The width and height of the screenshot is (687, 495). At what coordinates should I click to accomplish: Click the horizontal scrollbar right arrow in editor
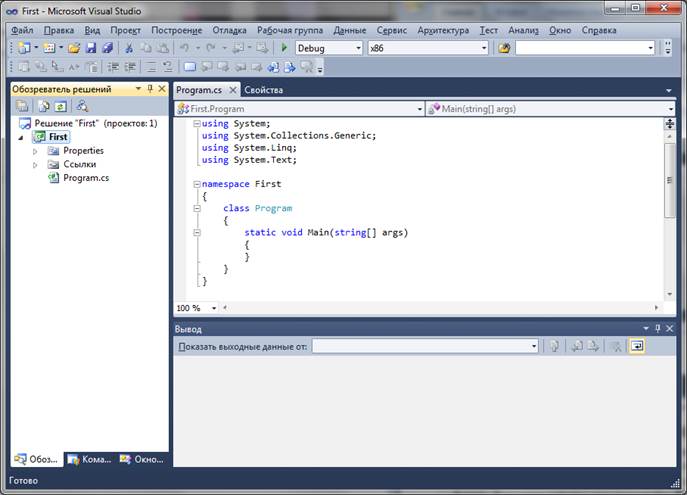(x=656, y=308)
